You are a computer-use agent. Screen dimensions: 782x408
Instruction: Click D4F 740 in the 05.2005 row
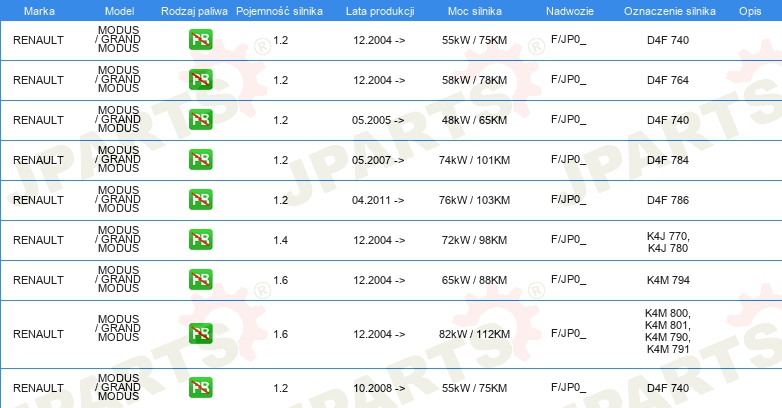pyautogui.click(x=668, y=120)
